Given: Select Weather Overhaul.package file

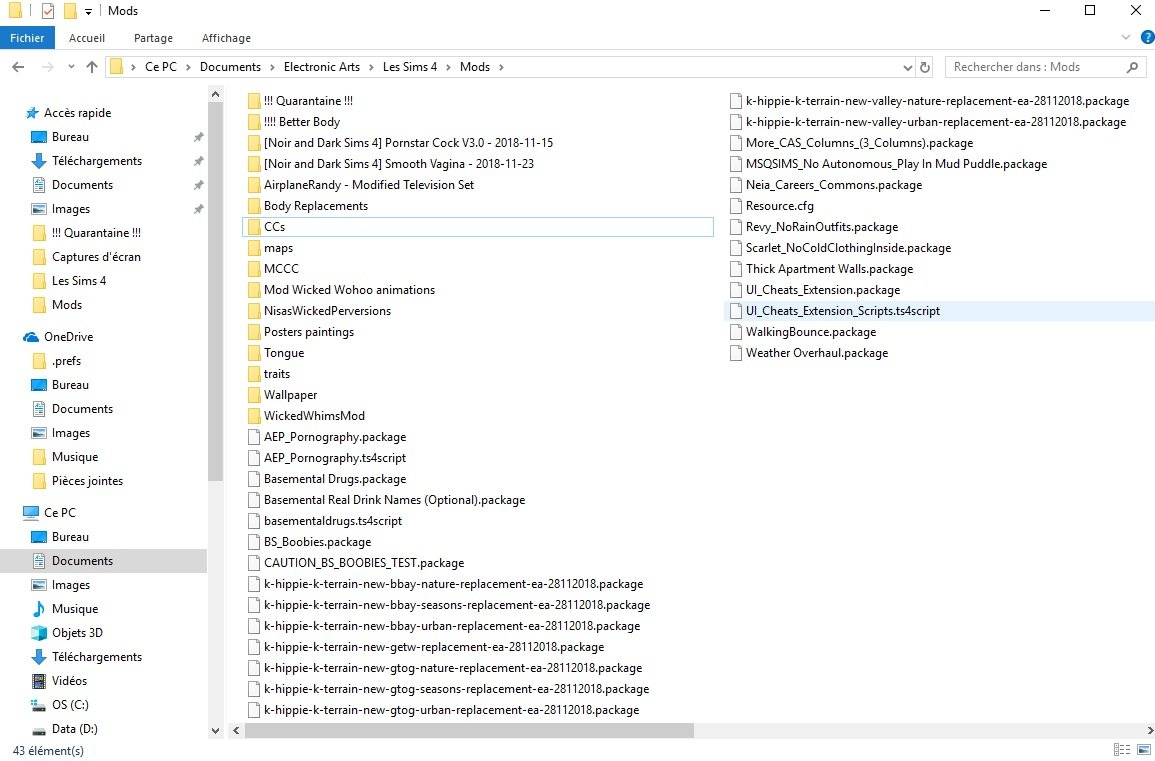Looking at the screenshot, I should (817, 353).
